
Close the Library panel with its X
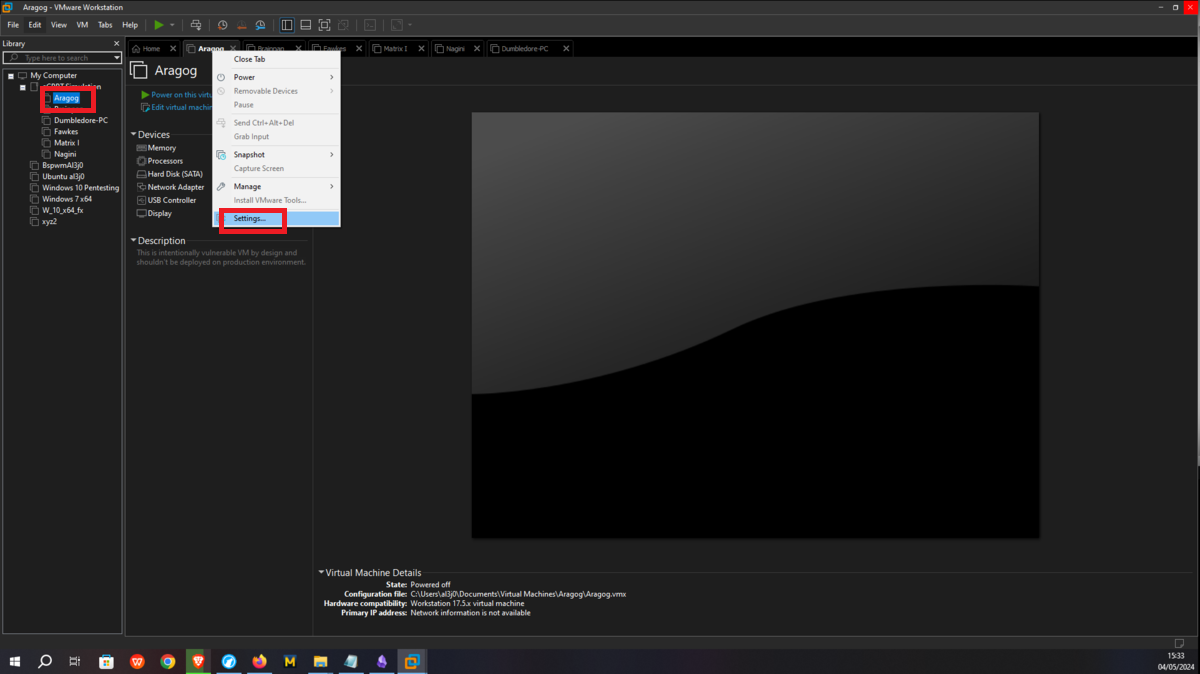tap(116, 44)
